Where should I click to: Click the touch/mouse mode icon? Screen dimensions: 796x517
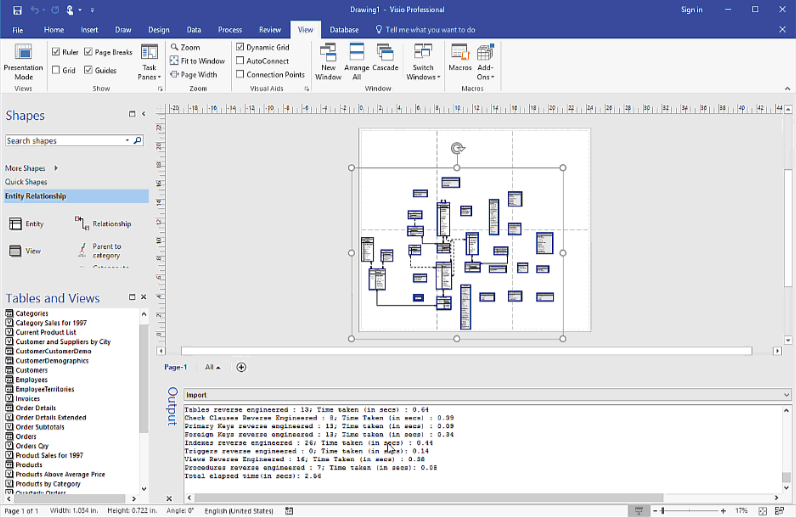(70, 10)
